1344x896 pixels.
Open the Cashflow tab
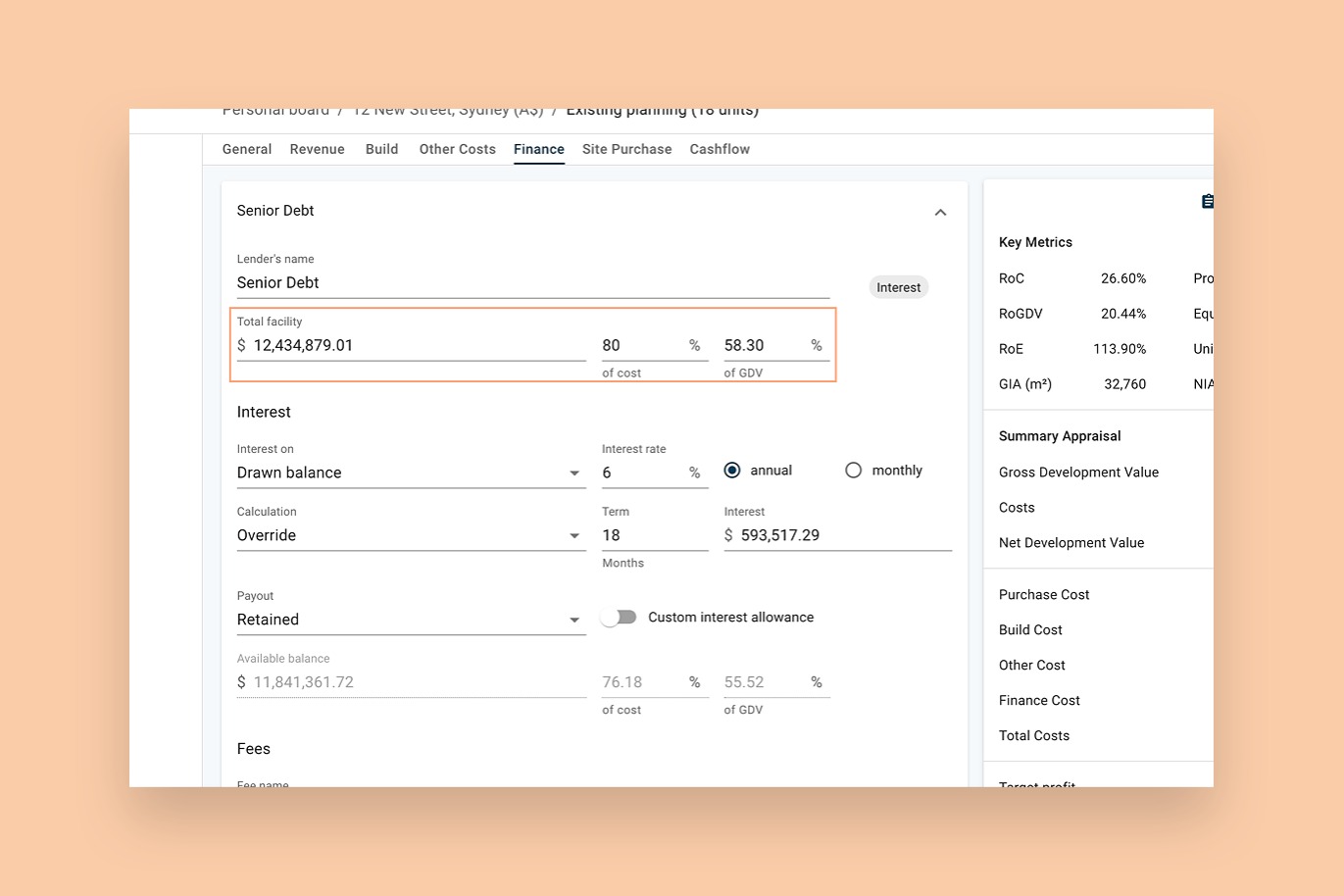click(x=719, y=149)
